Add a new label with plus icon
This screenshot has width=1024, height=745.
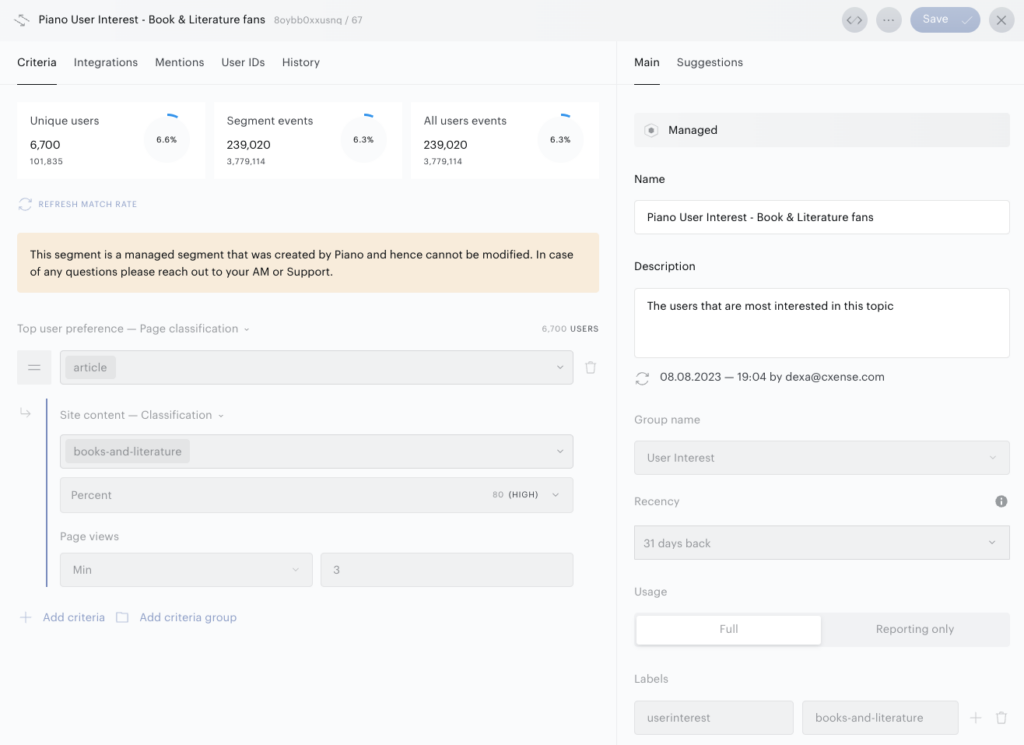tap(976, 718)
